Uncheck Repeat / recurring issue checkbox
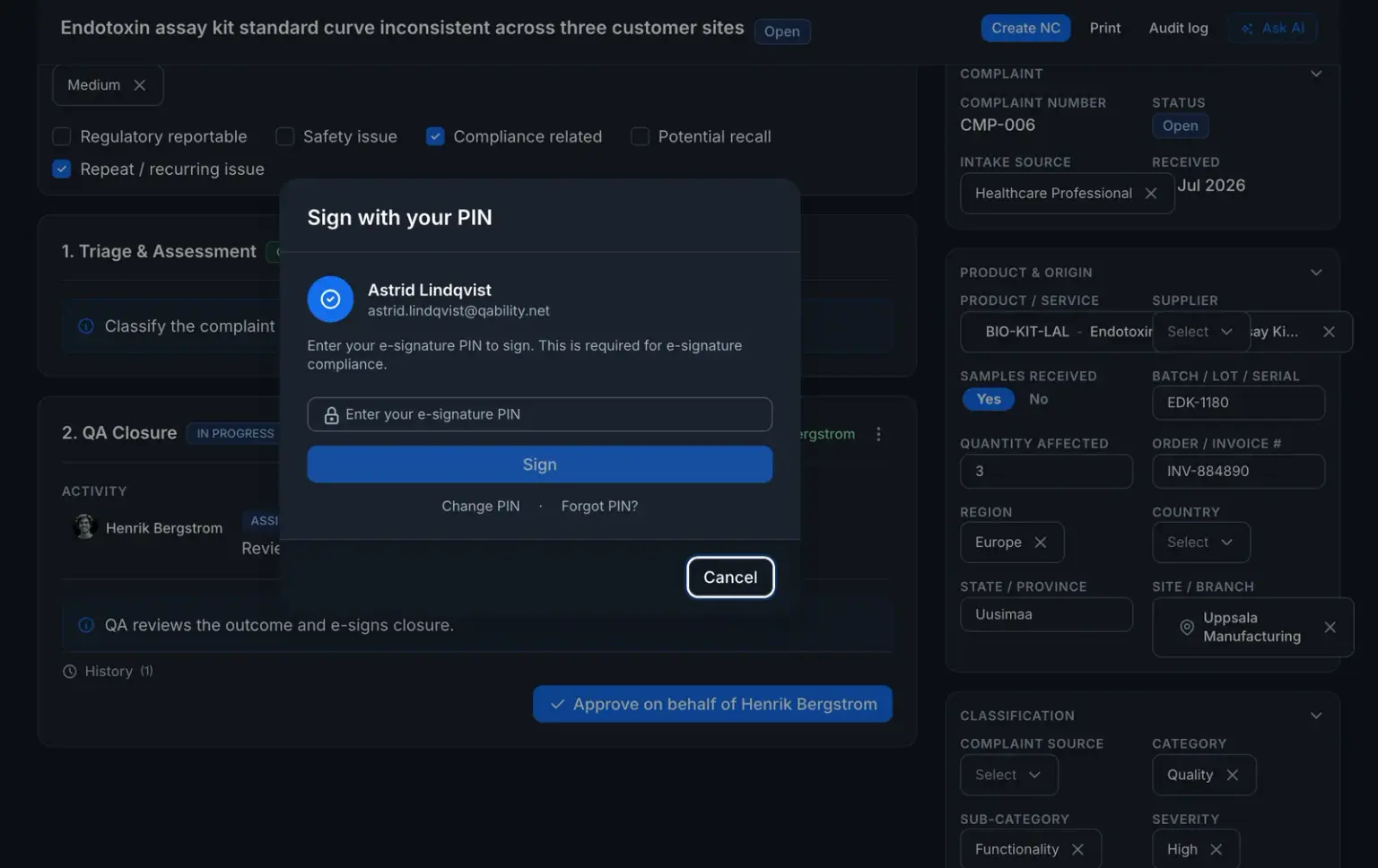 click(x=62, y=169)
